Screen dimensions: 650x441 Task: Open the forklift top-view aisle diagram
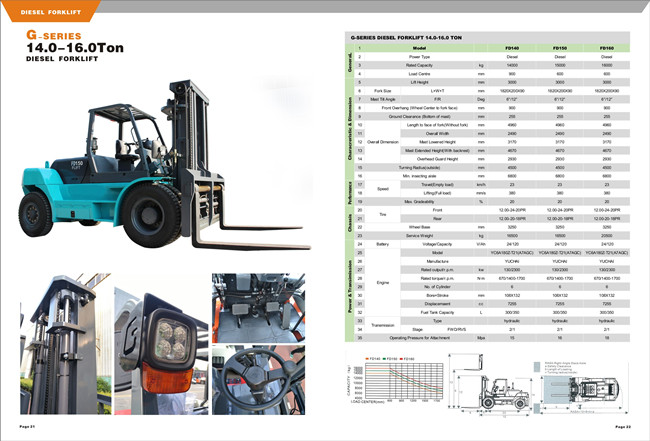(580, 387)
